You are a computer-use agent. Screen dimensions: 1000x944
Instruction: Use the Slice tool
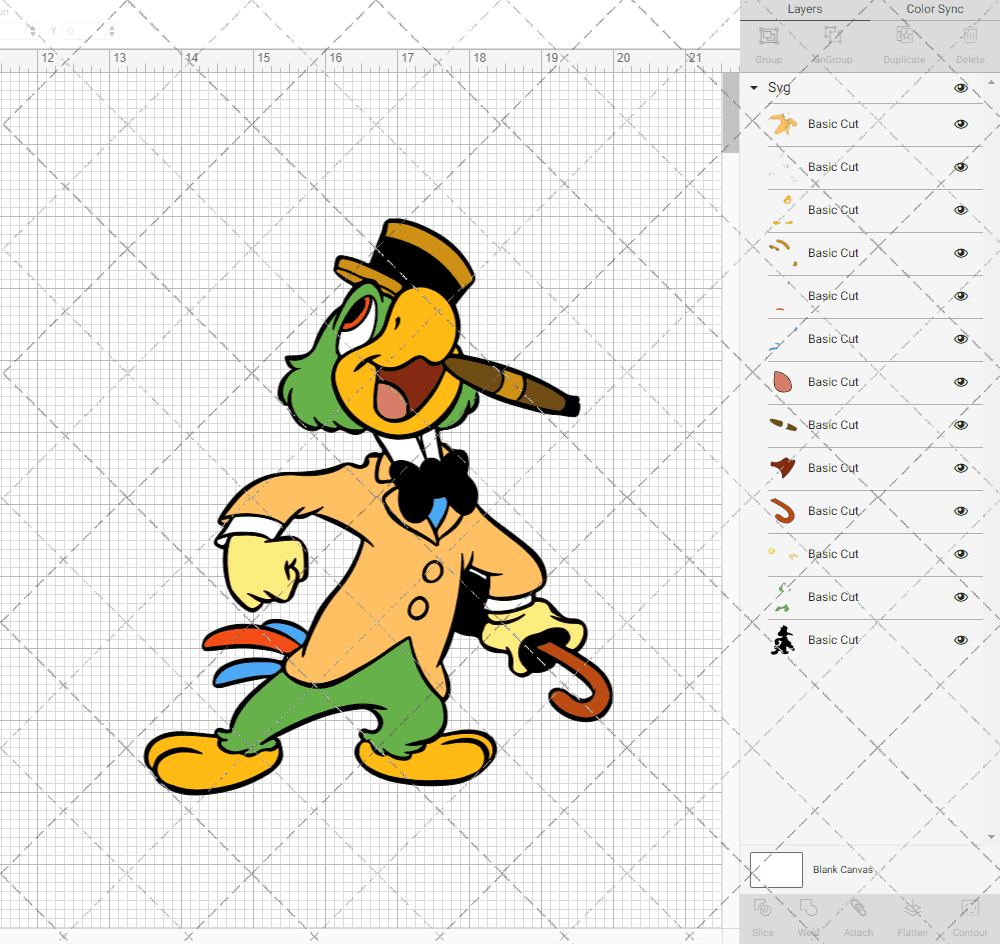(762, 908)
